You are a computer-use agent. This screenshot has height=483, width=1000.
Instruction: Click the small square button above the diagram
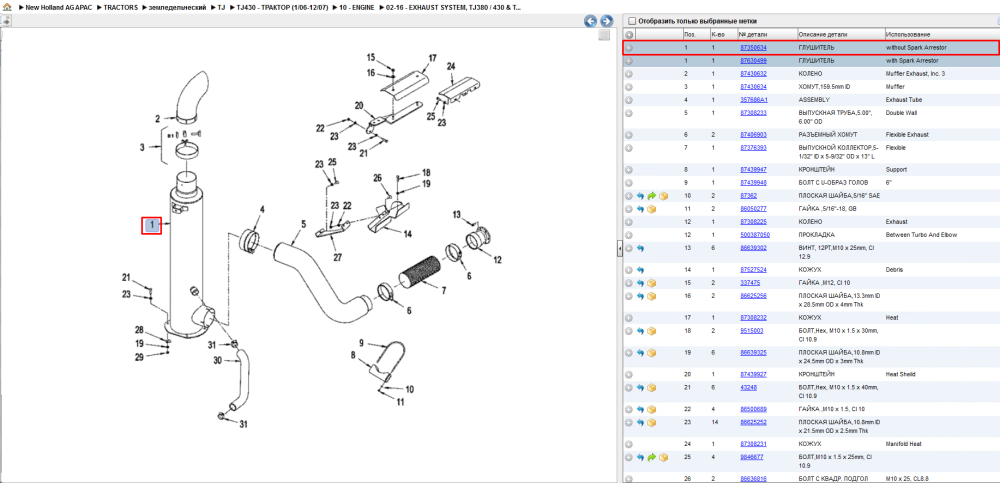(604, 36)
